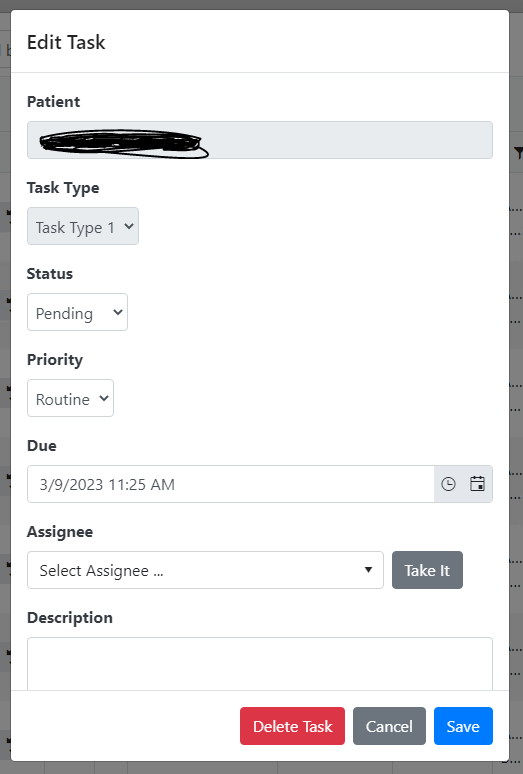Save the task changes
The height and width of the screenshot is (774, 523).
463,726
